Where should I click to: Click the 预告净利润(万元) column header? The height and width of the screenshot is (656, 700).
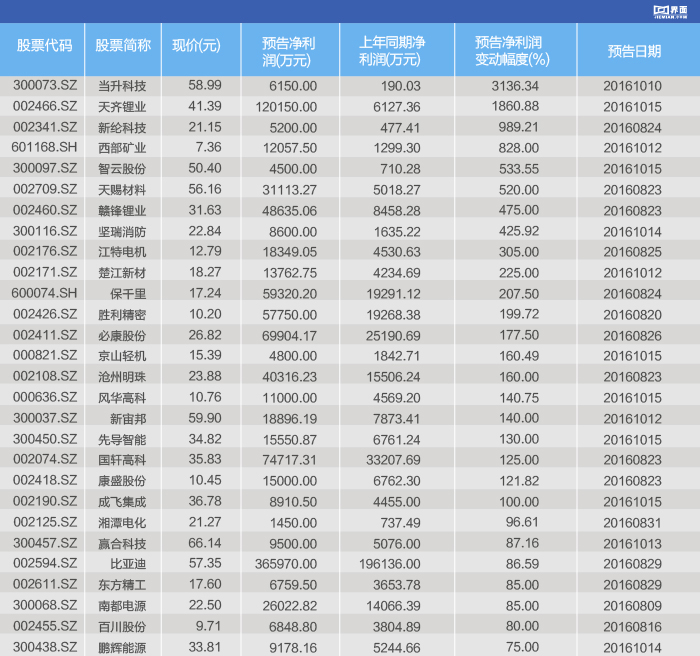pos(288,51)
